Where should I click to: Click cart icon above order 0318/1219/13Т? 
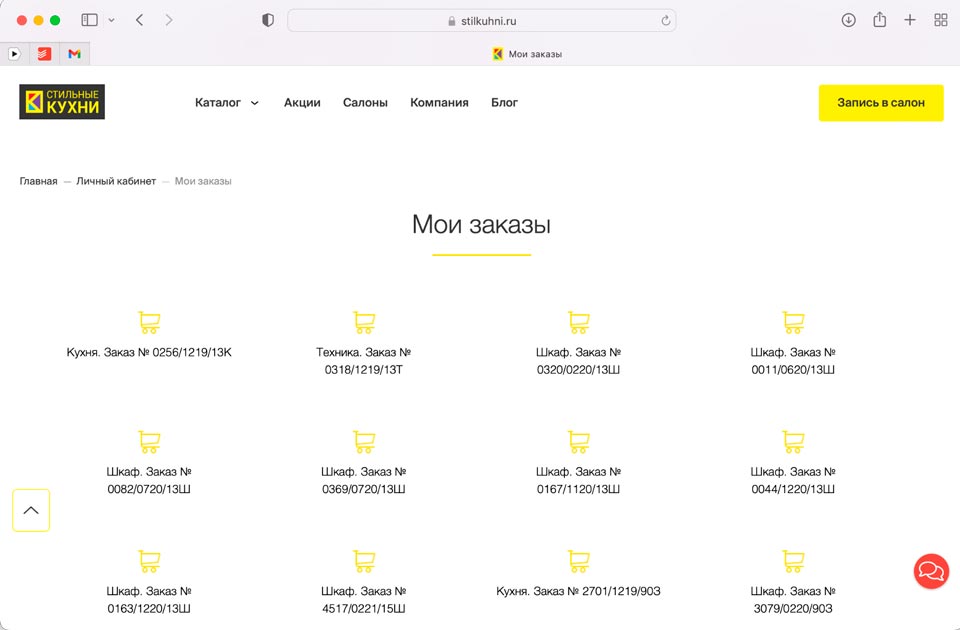click(x=364, y=322)
